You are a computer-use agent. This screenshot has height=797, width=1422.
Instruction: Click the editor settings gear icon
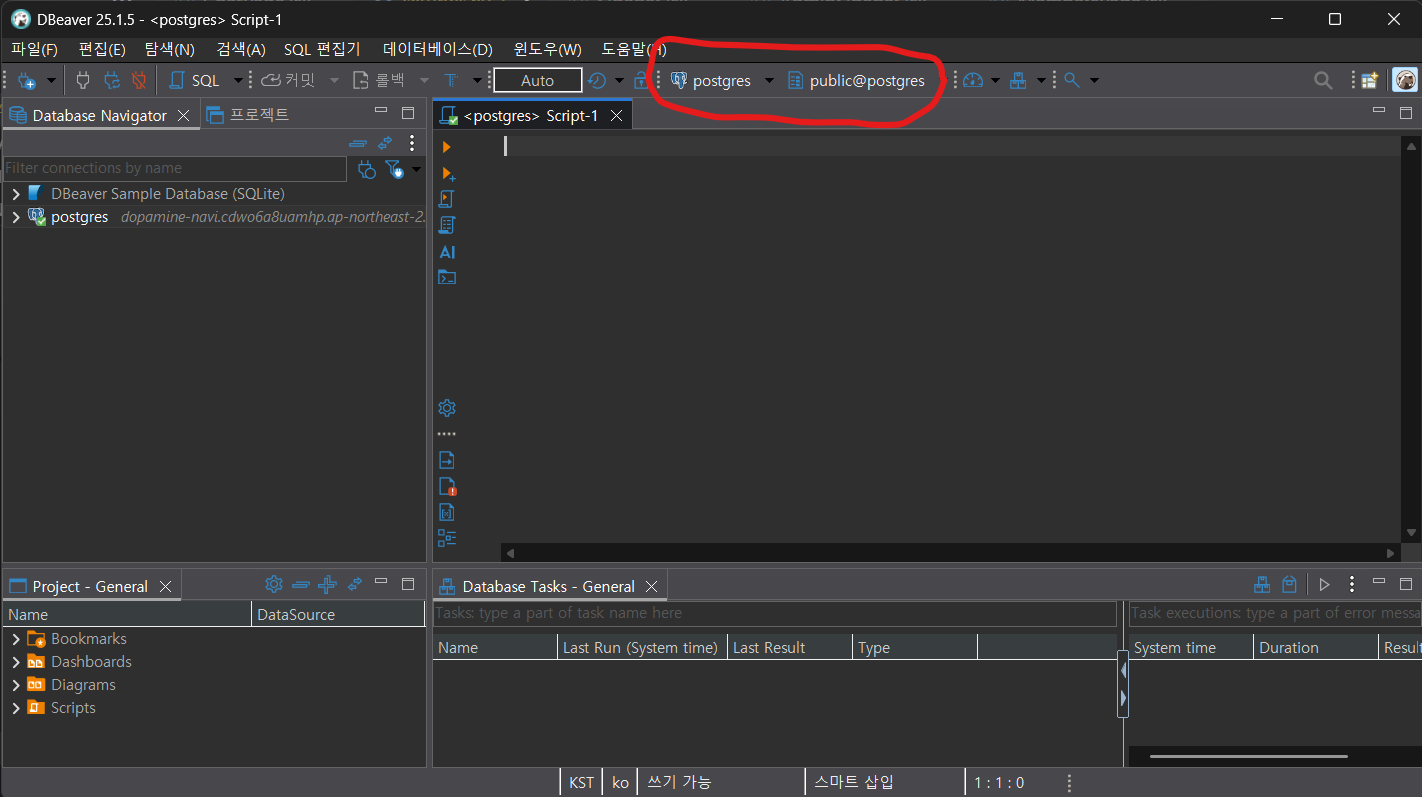447,408
